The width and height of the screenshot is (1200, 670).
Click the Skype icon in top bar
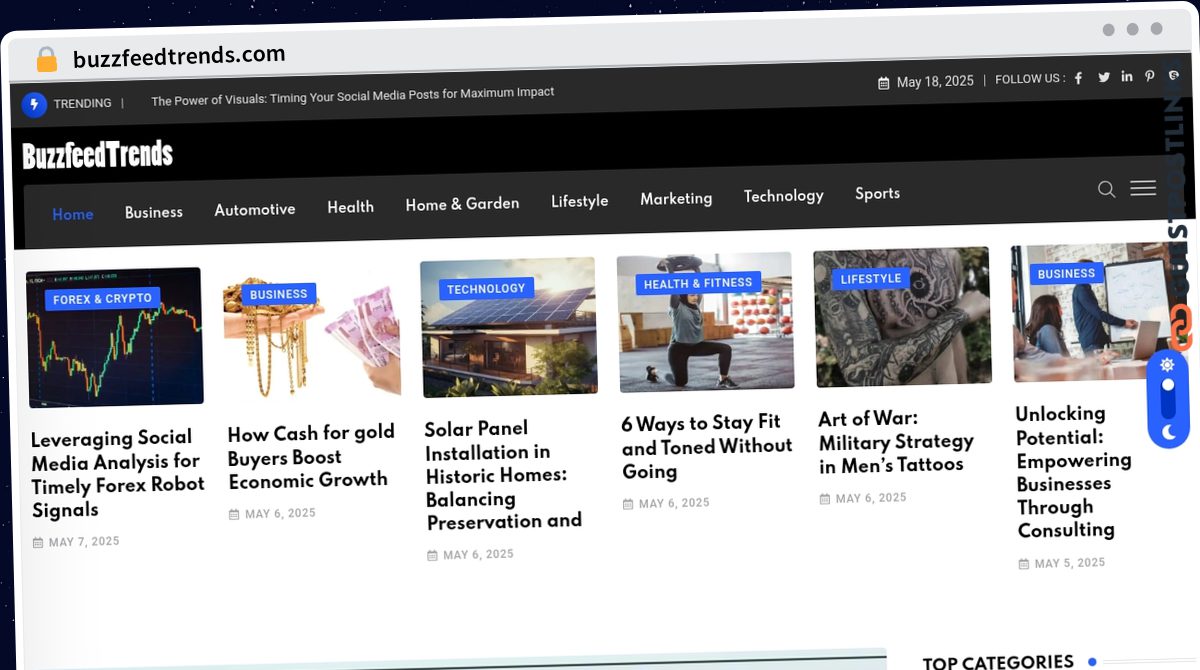click(1173, 76)
